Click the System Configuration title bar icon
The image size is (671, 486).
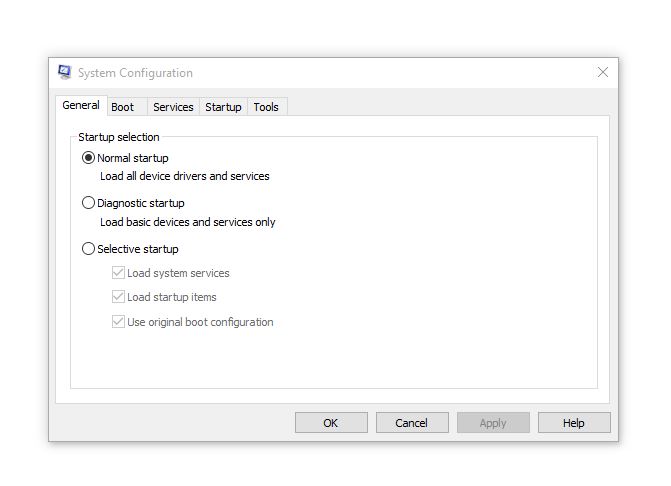click(65, 72)
